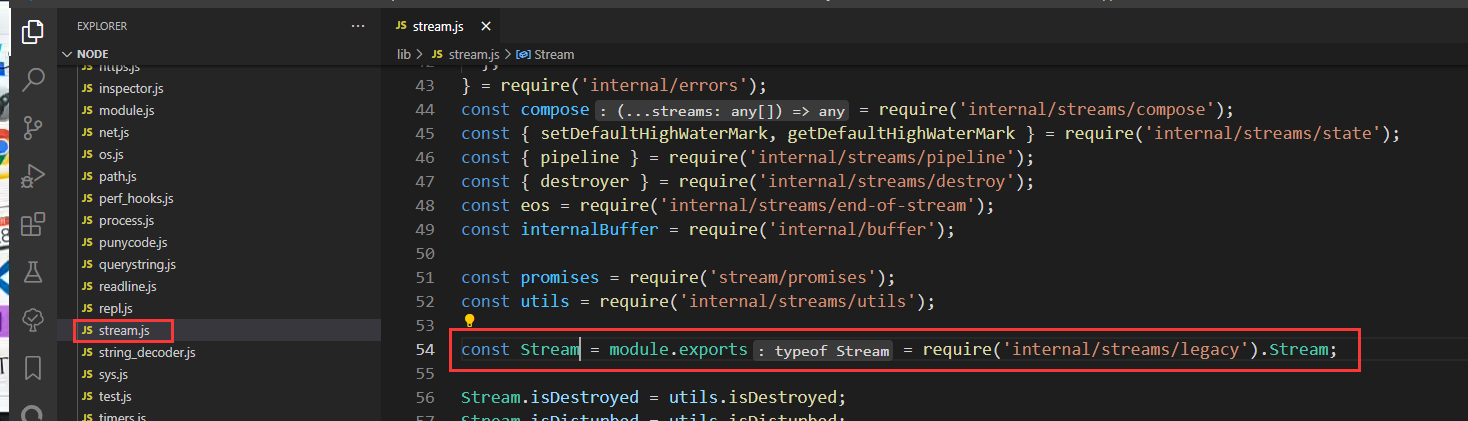Click line number 54 in the gutter

click(424, 350)
